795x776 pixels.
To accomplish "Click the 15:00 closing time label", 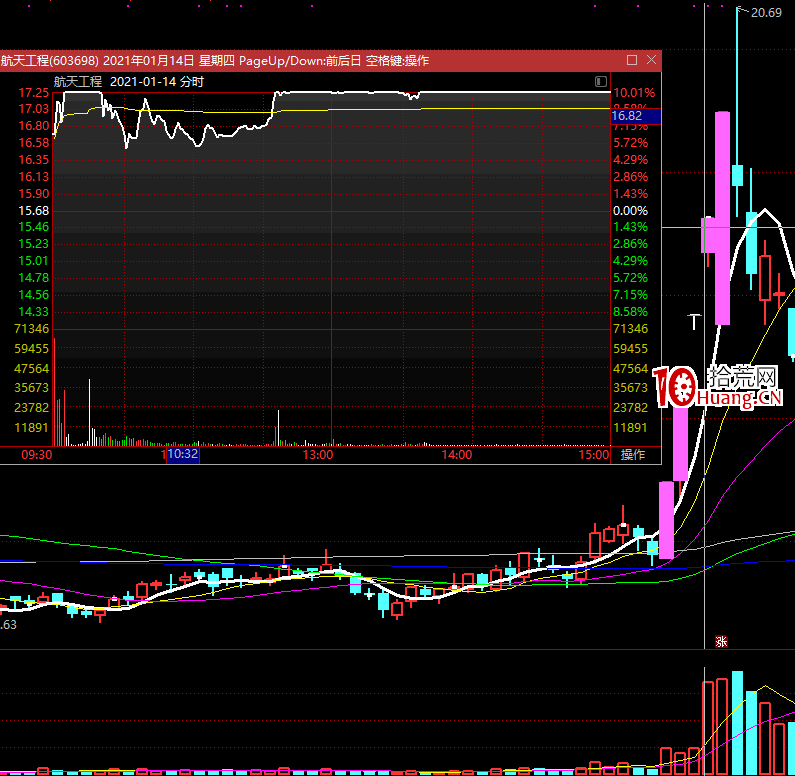I will [x=594, y=455].
